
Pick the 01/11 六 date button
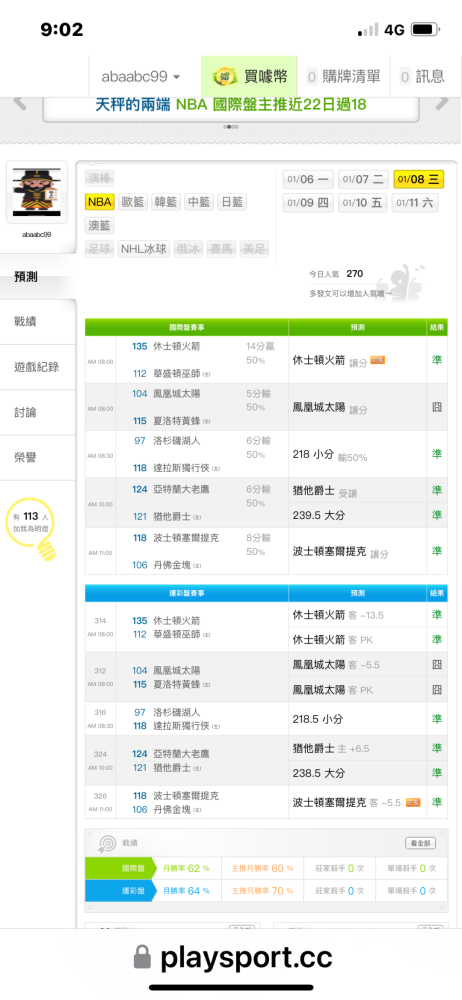click(415, 203)
